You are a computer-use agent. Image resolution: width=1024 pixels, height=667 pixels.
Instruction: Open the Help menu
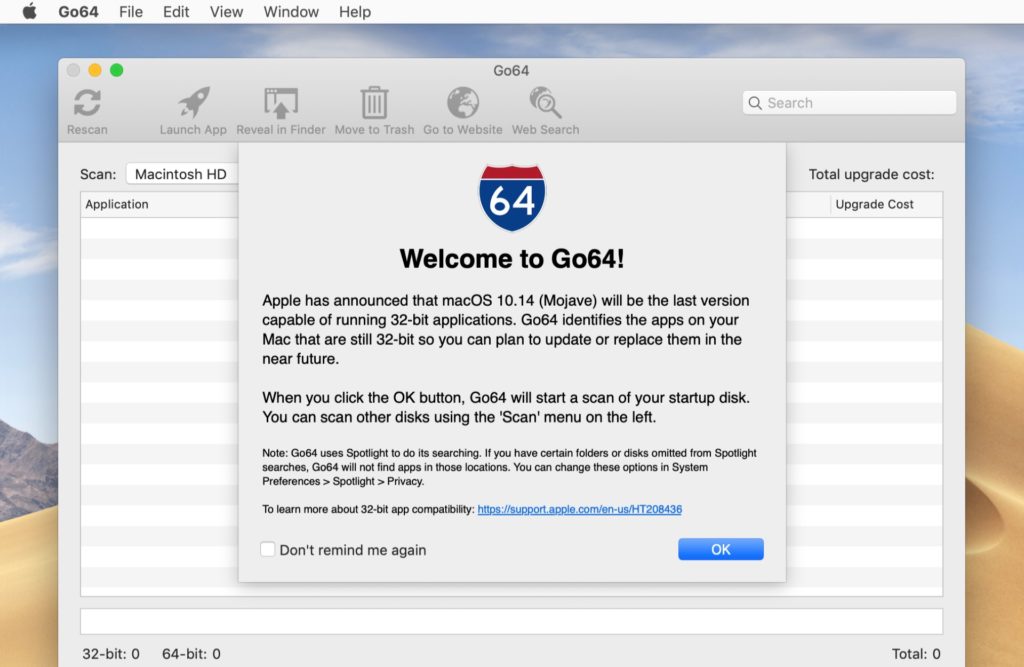[355, 12]
